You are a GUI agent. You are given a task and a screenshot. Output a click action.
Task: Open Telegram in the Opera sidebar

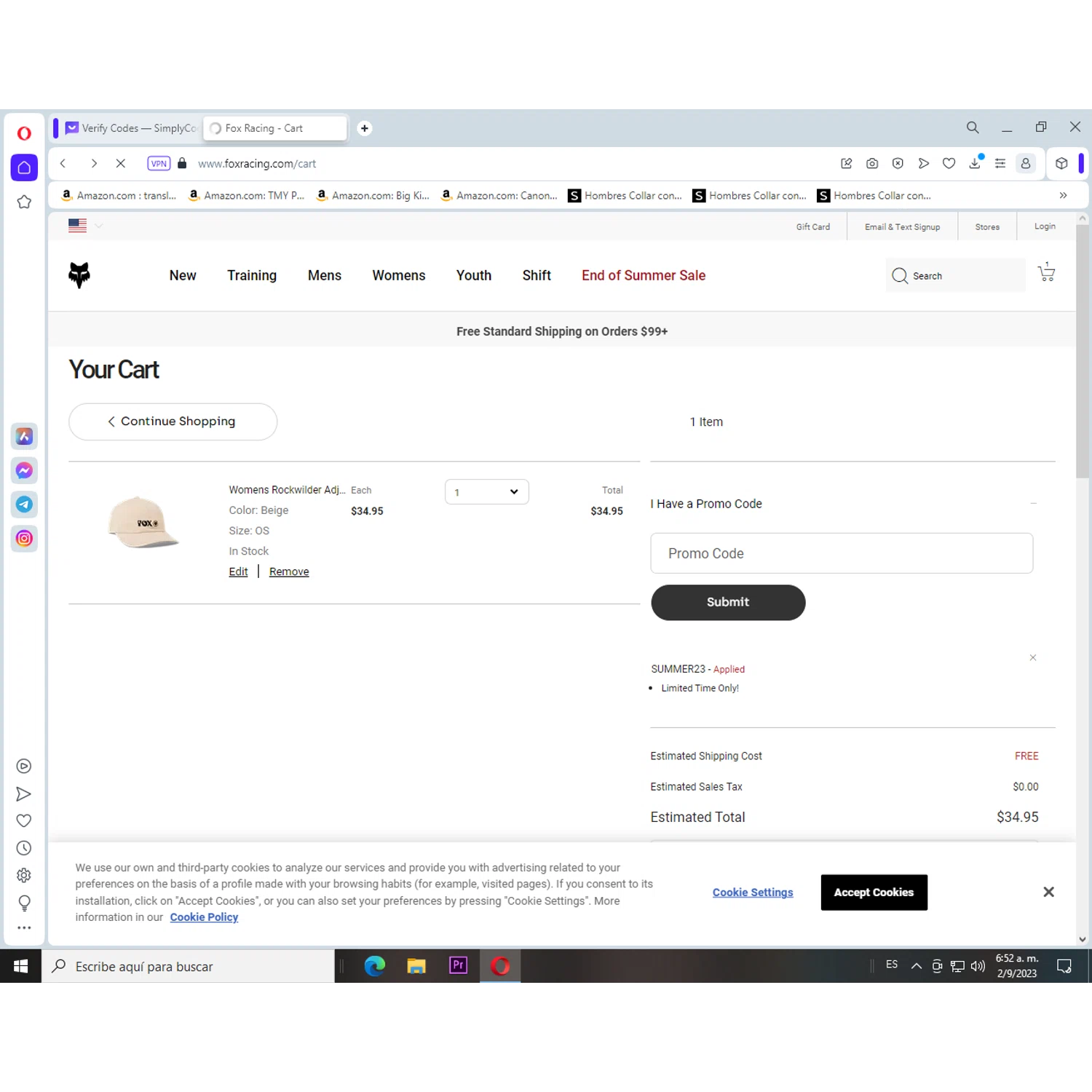click(x=24, y=505)
